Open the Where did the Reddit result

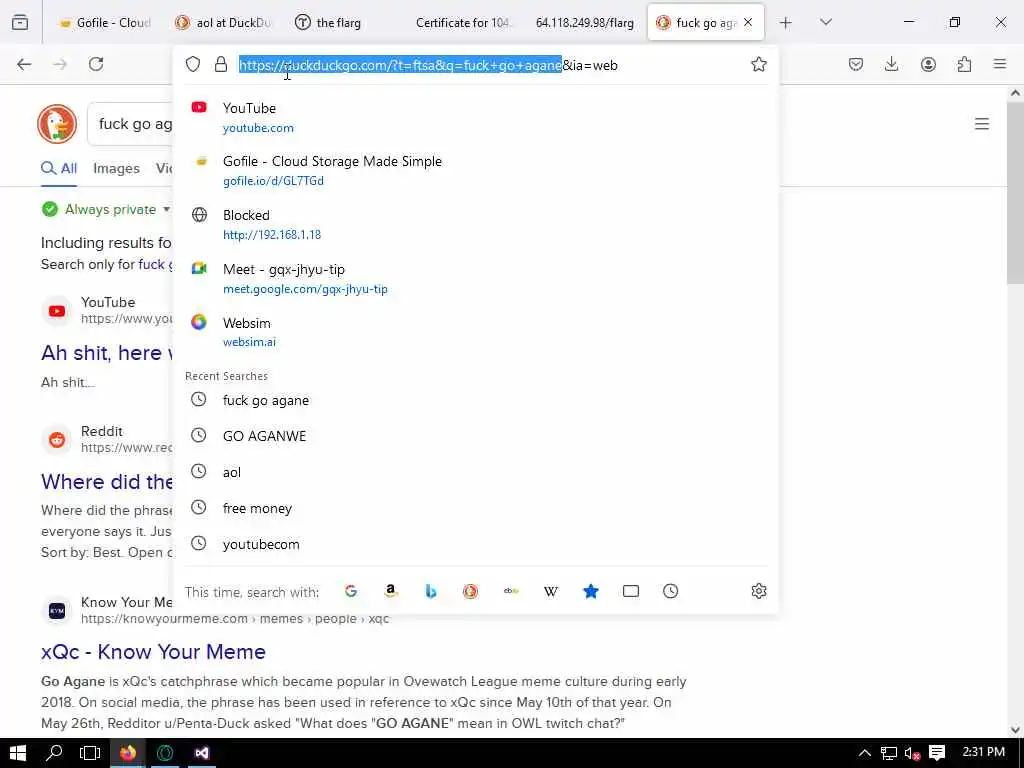(106, 481)
